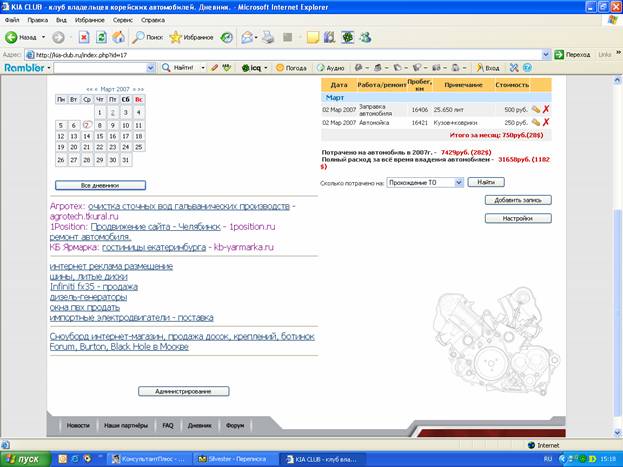The image size is (623, 467).
Task: Open the Rambler search field dropdown
Action: [x=153, y=67]
